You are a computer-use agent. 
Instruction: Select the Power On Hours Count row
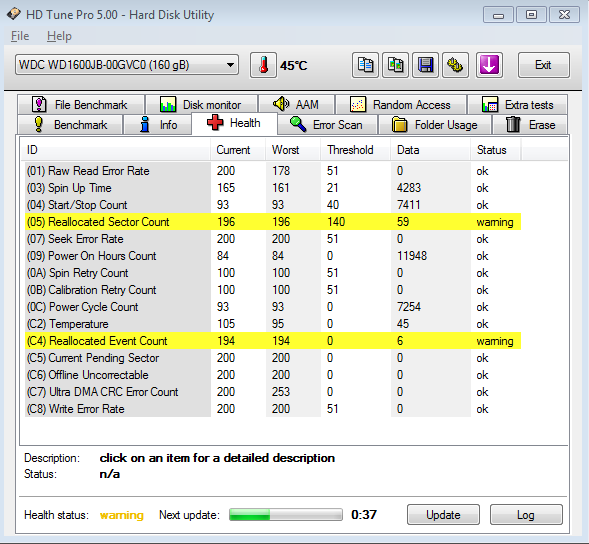[273, 256]
